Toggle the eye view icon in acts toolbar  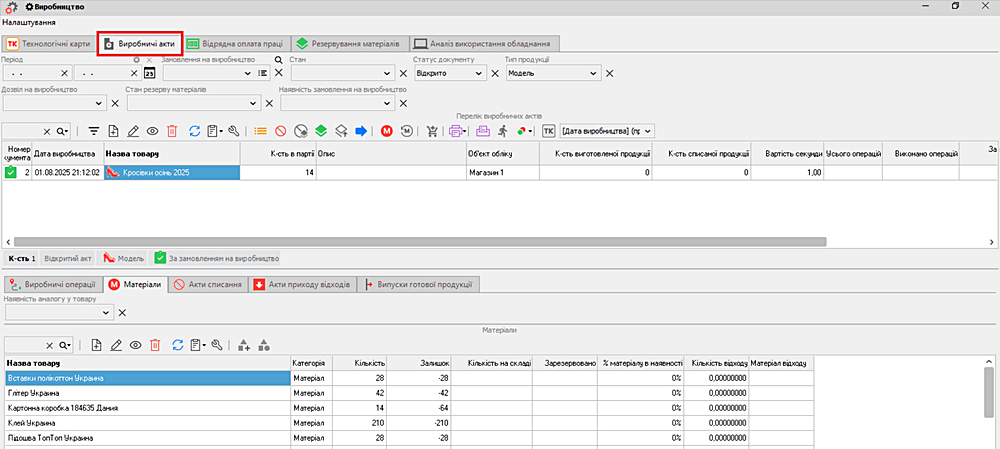click(x=153, y=131)
